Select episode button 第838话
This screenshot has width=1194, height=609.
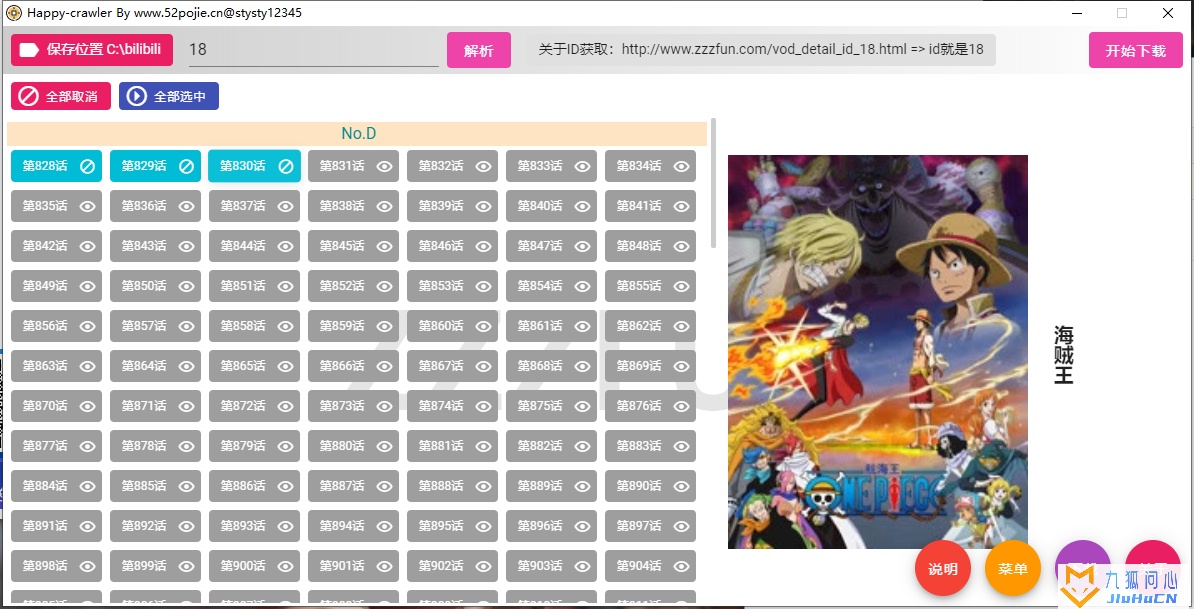(353, 206)
